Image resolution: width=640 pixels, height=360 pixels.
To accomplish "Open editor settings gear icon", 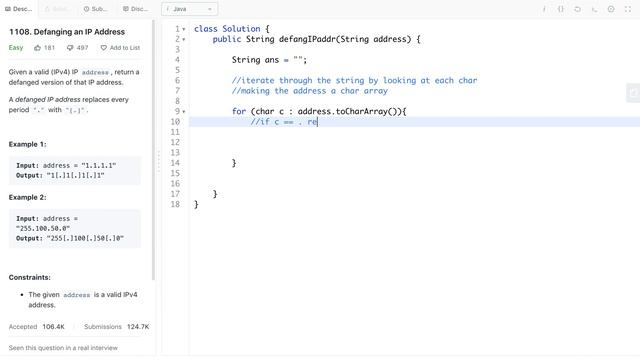I will pyautogui.click(x=611, y=9).
